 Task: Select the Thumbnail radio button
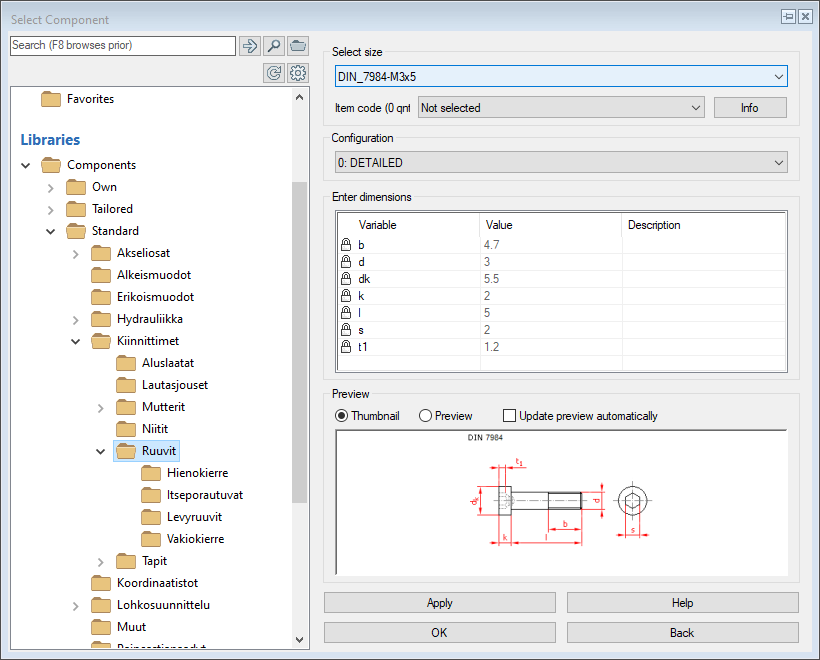[x=342, y=416]
